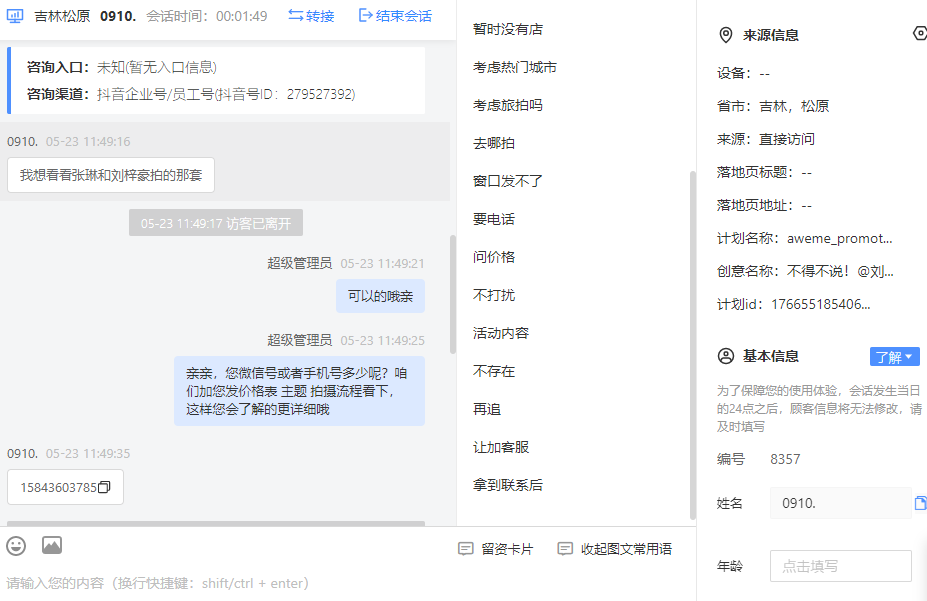The image size is (927, 601).
Task: Select quick phrase 不打扰
Action: point(494,295)
